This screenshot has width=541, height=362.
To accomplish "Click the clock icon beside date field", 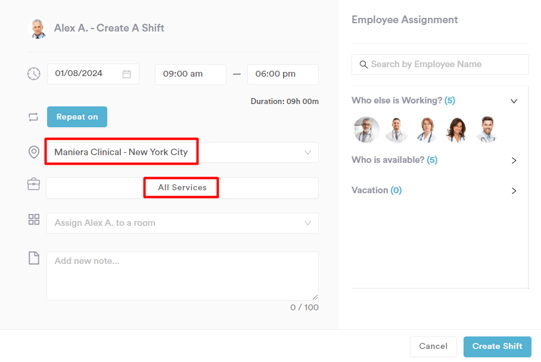I will [34, 74].
